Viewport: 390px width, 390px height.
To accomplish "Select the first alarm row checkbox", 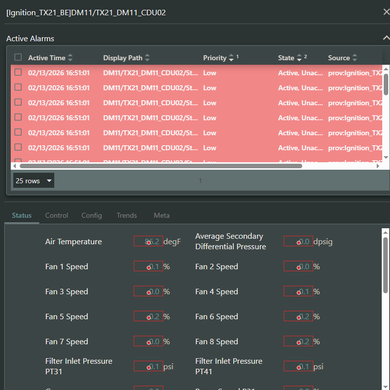I will (x=18, y=72).
